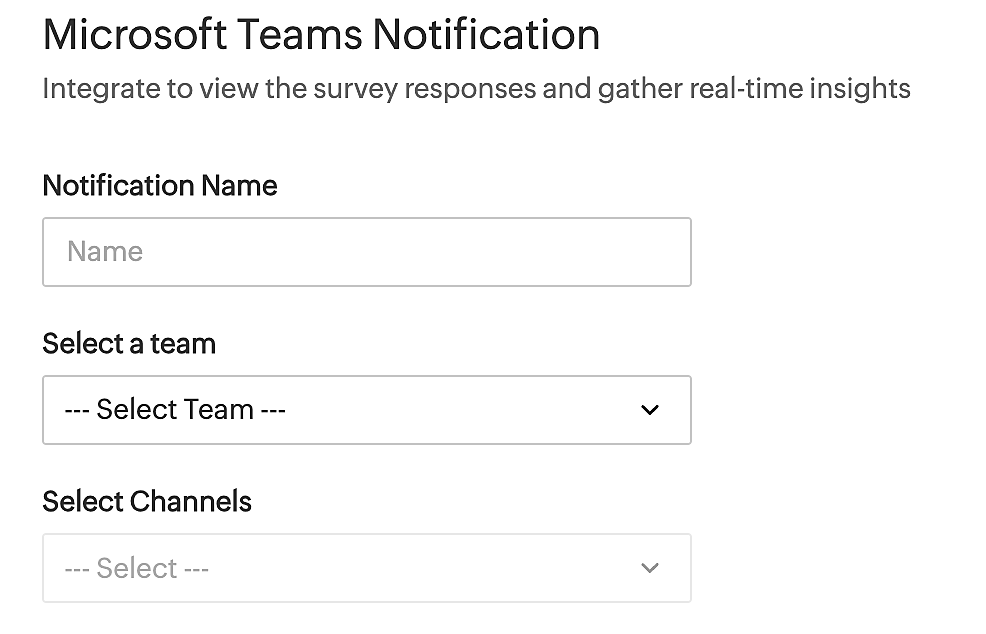Click the 'Select a team' label
986x634 pixels.
pos(129,344)
